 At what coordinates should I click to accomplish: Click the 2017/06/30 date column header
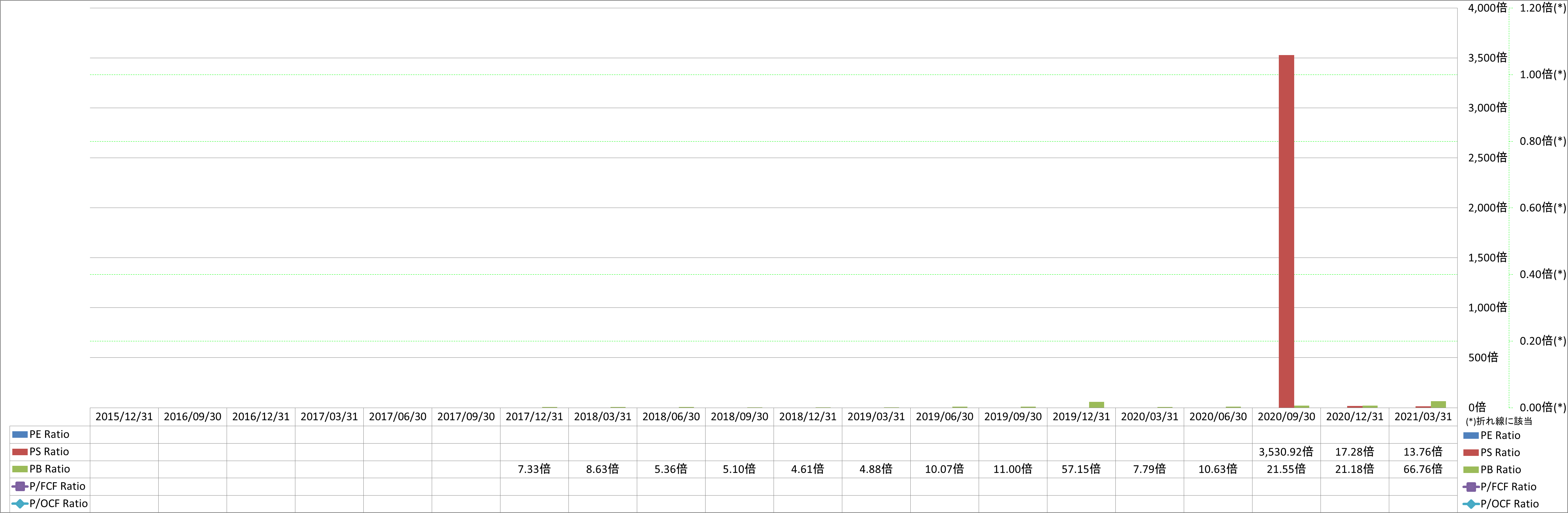pos(398,417)
